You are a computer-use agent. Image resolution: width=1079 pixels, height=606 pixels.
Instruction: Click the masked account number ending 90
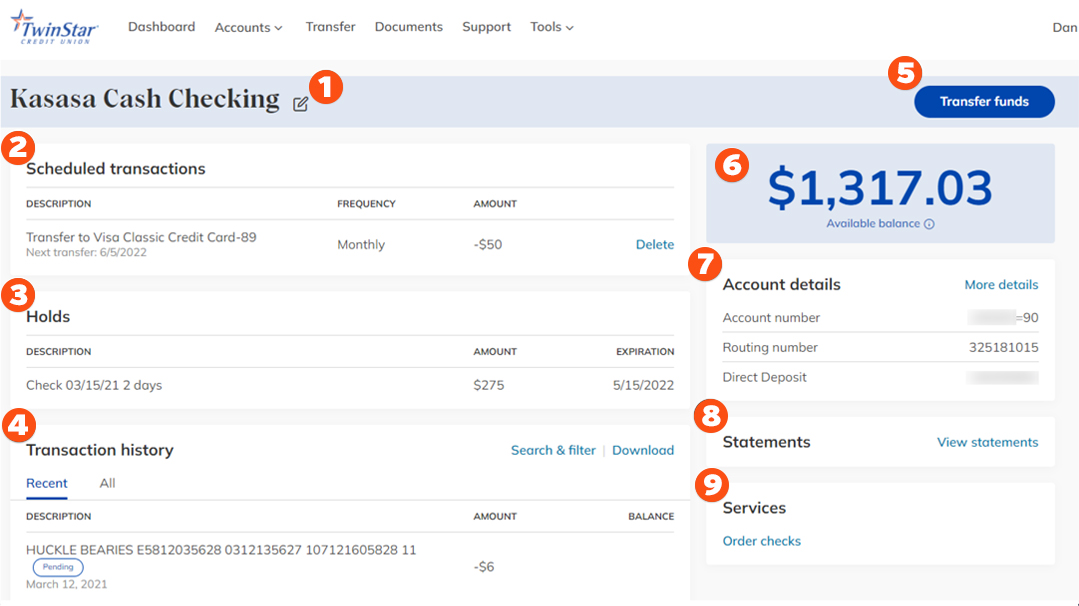coord(1003,318)
